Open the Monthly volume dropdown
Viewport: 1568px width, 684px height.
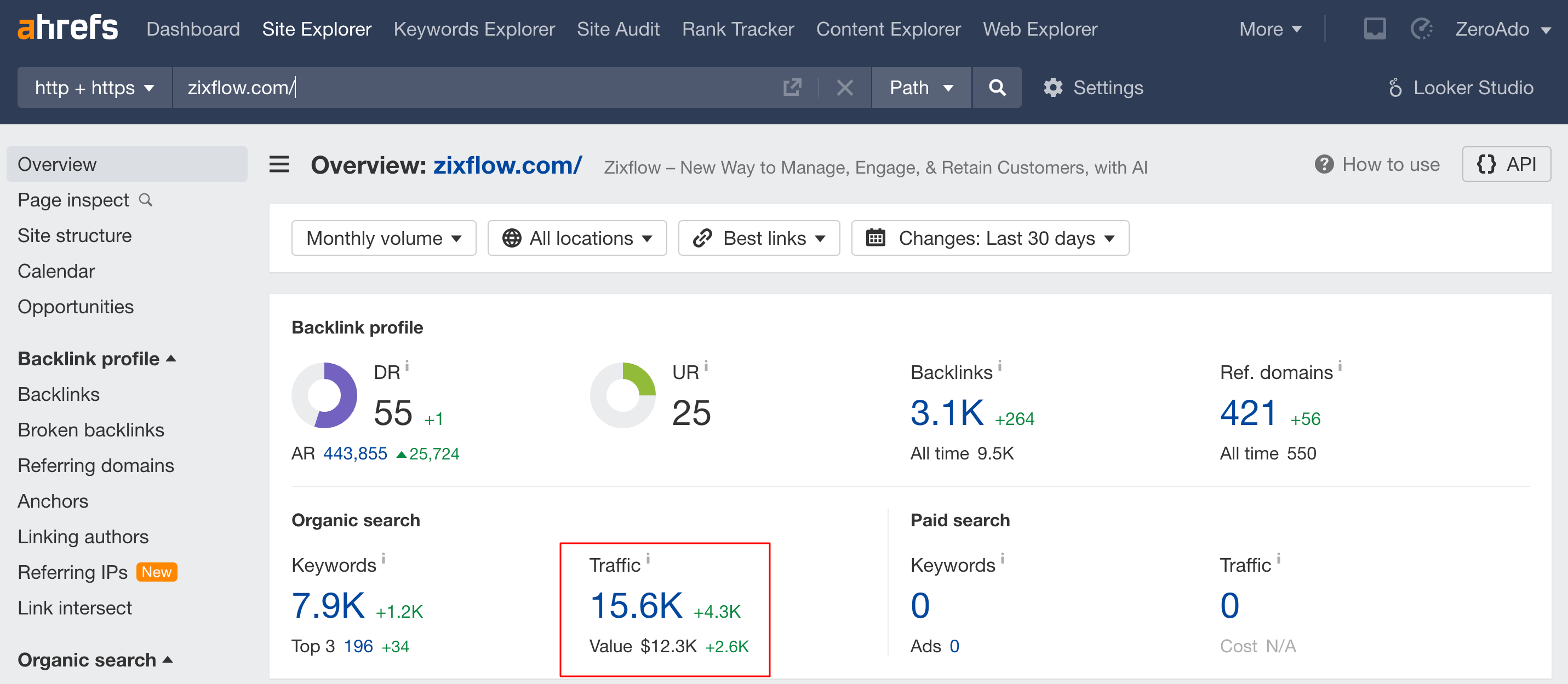(x=384, y=238)
